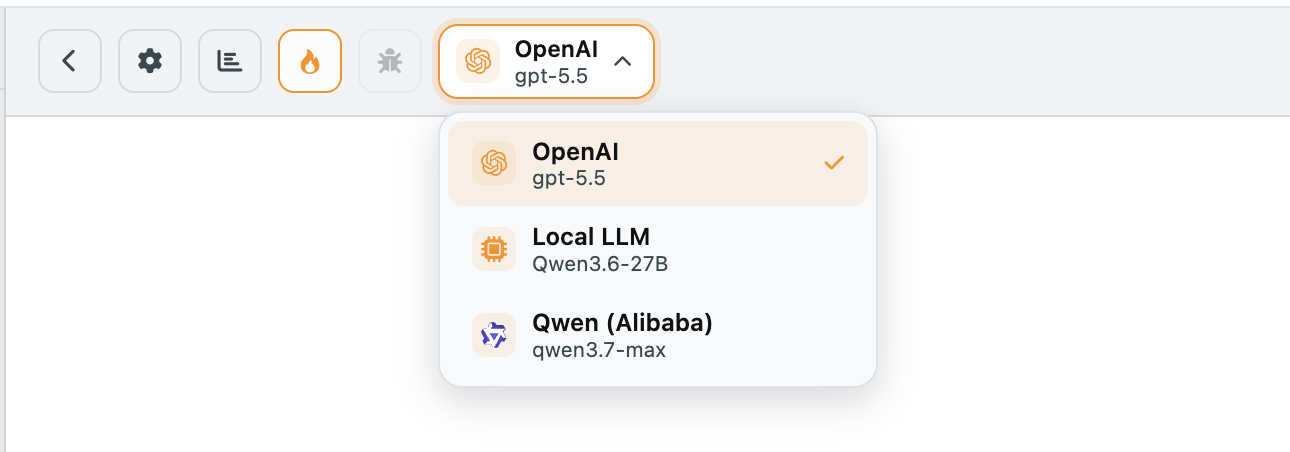
Task: Open the bar chart statistics button
Action: point(230,61)
